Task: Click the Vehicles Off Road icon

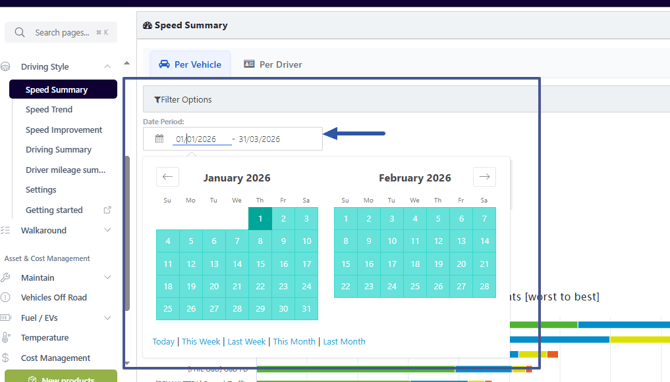Action: pyautogui.click(x=5, y=297)
